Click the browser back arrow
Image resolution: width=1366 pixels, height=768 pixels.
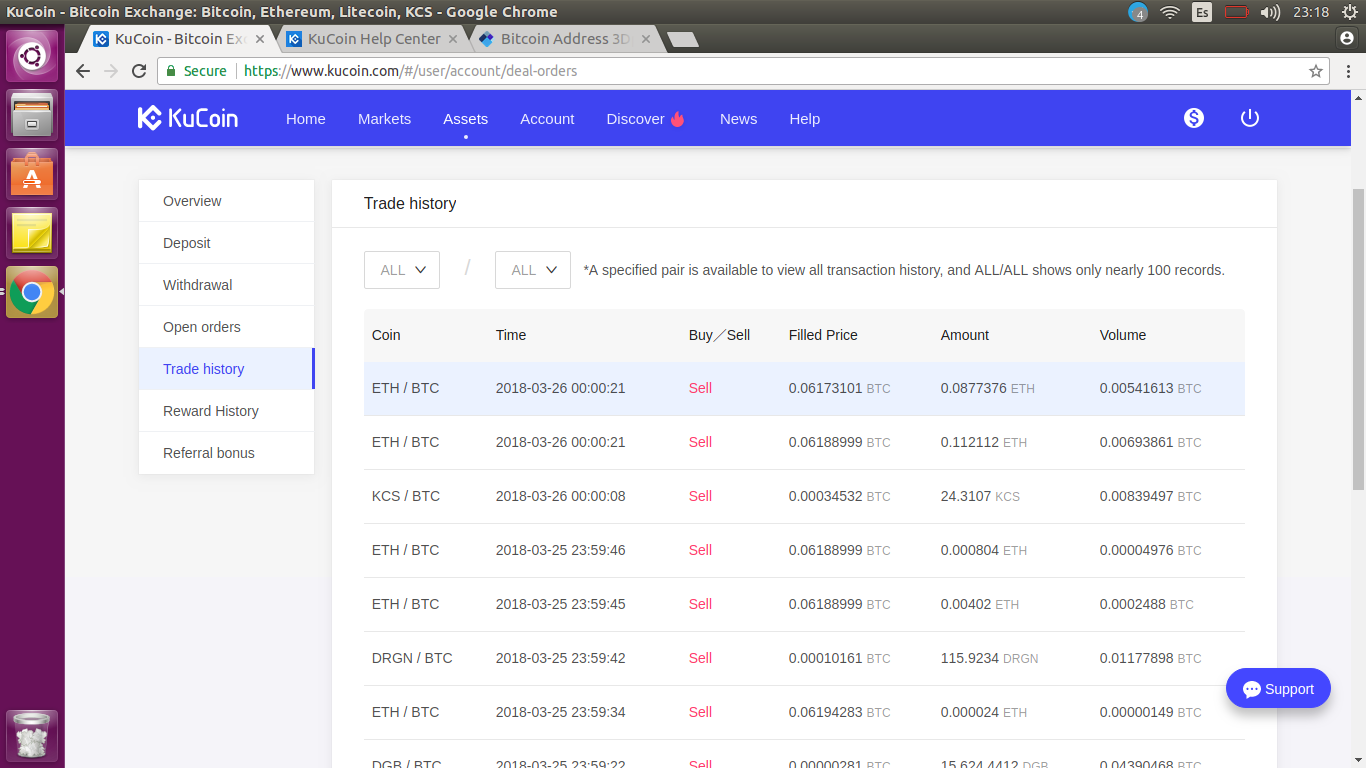tap(83, 71)
